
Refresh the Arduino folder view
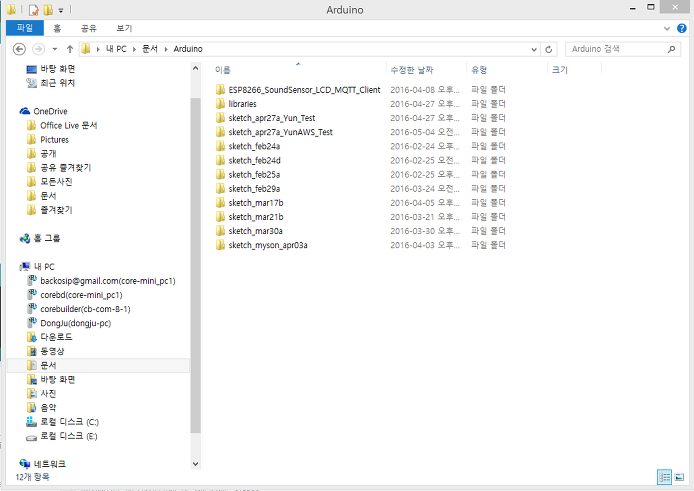point(548,49)
